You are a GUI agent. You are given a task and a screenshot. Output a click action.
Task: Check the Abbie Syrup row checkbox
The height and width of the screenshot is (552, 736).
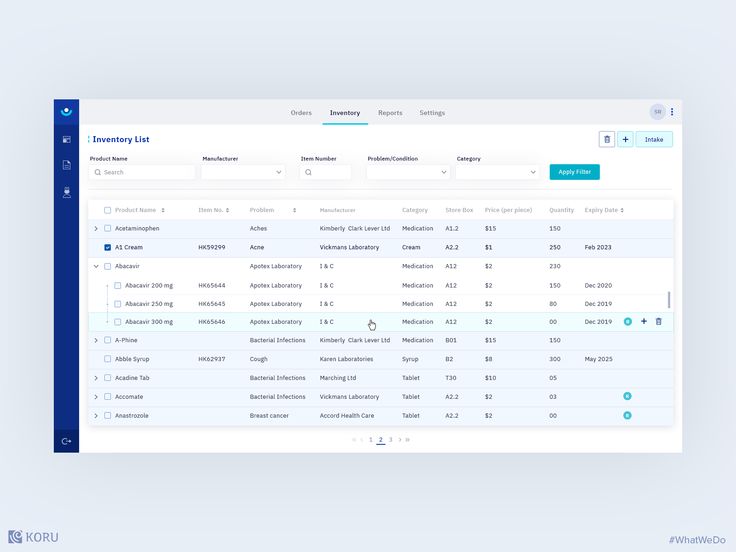tap(108, 359)
